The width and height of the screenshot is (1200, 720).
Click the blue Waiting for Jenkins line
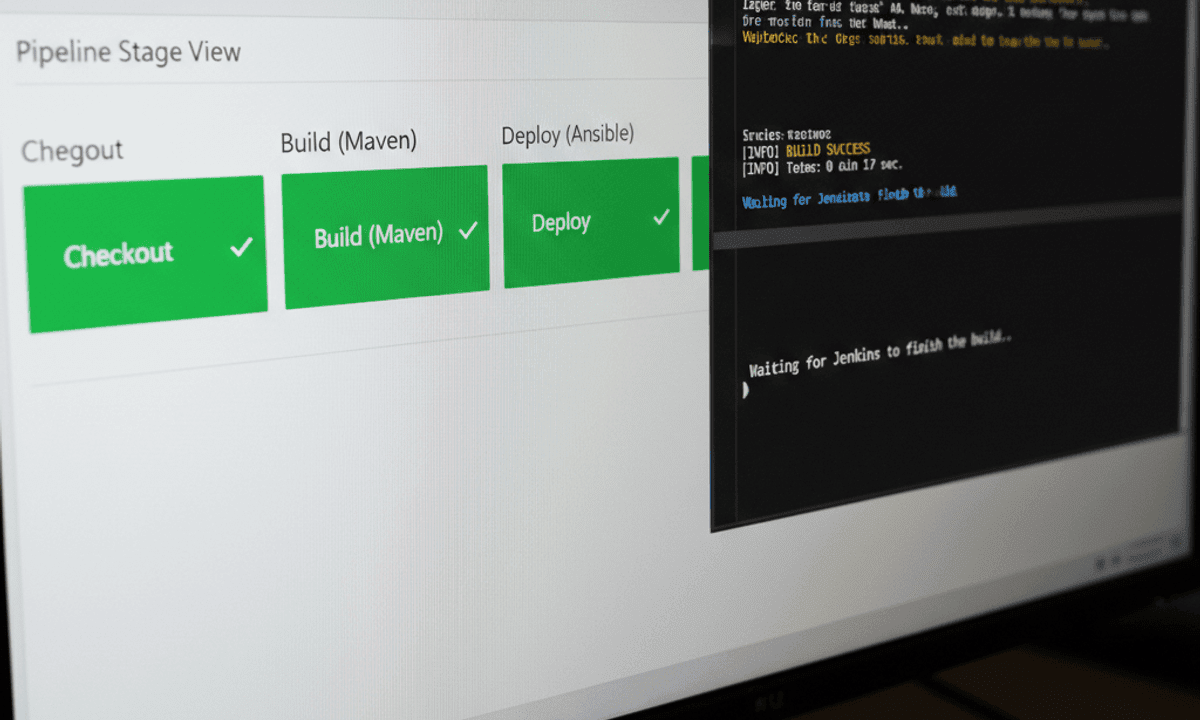(x=848, y=198)
